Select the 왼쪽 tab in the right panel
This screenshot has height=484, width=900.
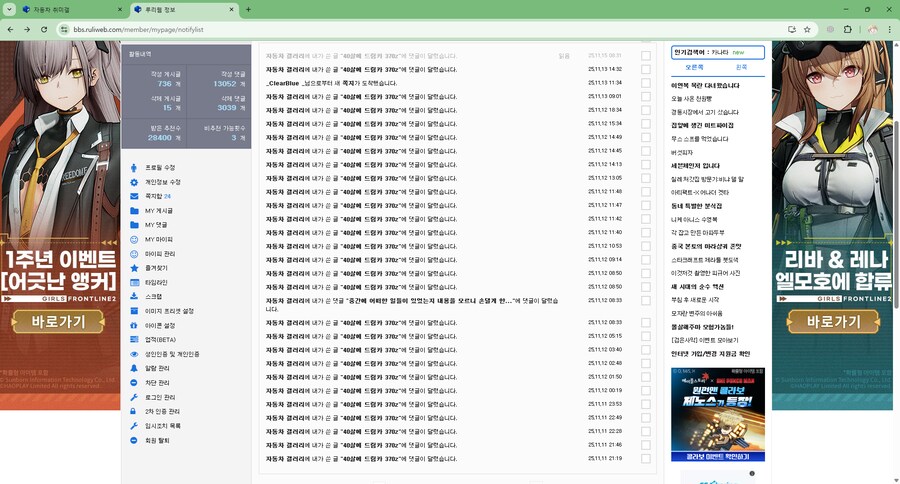point(741,67)
